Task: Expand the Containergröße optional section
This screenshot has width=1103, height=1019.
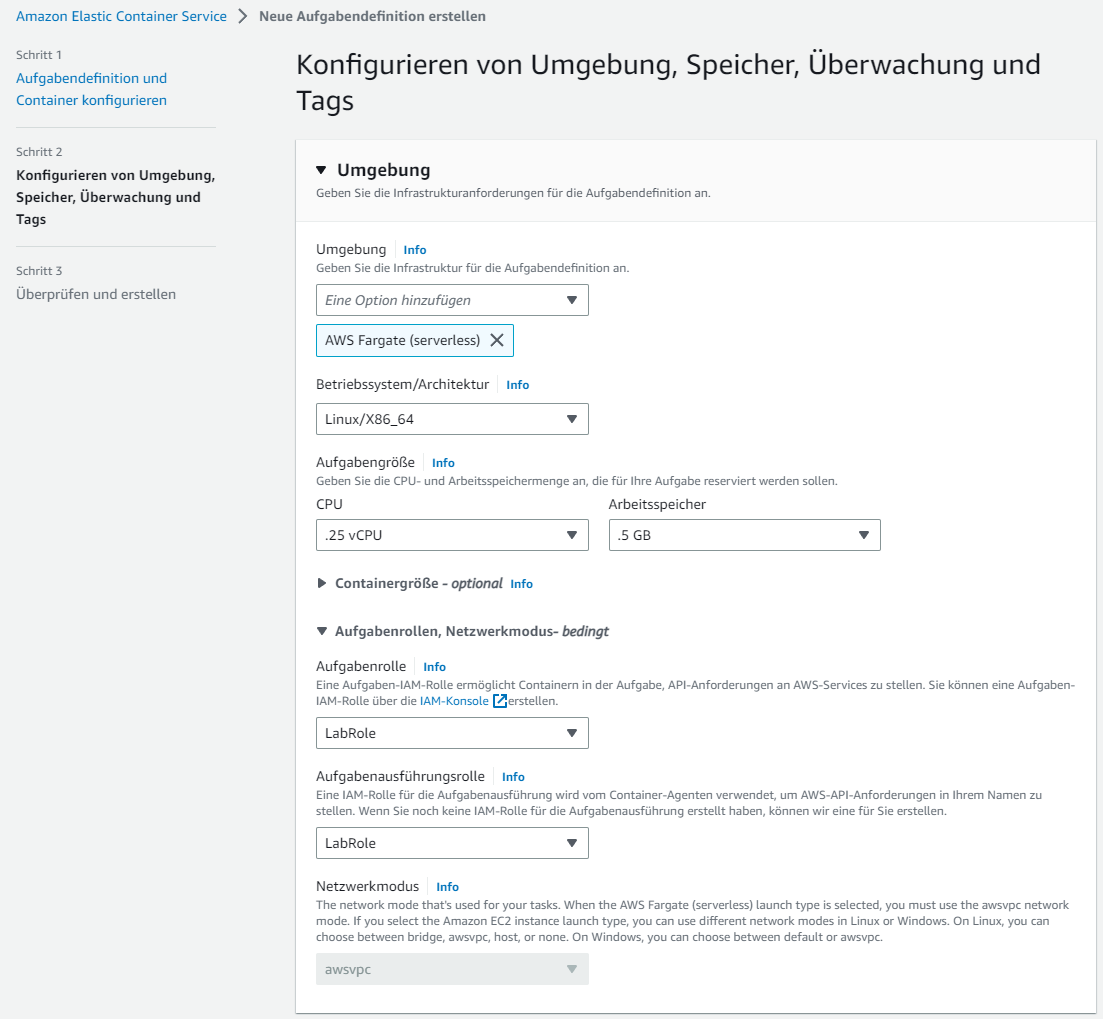Action: point(322,583)
